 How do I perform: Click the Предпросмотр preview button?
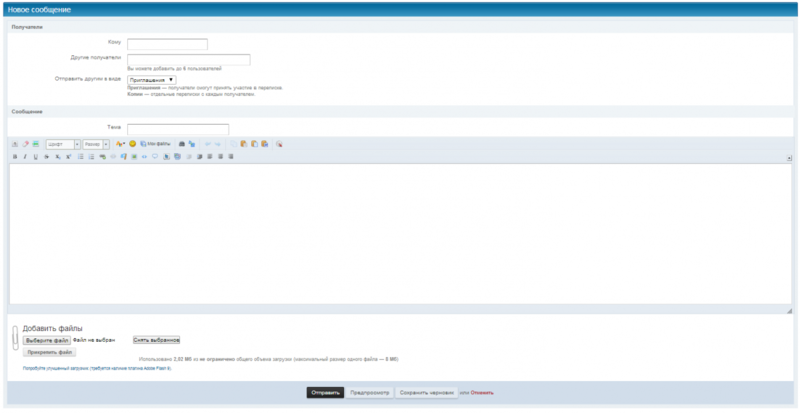point(370,393)
